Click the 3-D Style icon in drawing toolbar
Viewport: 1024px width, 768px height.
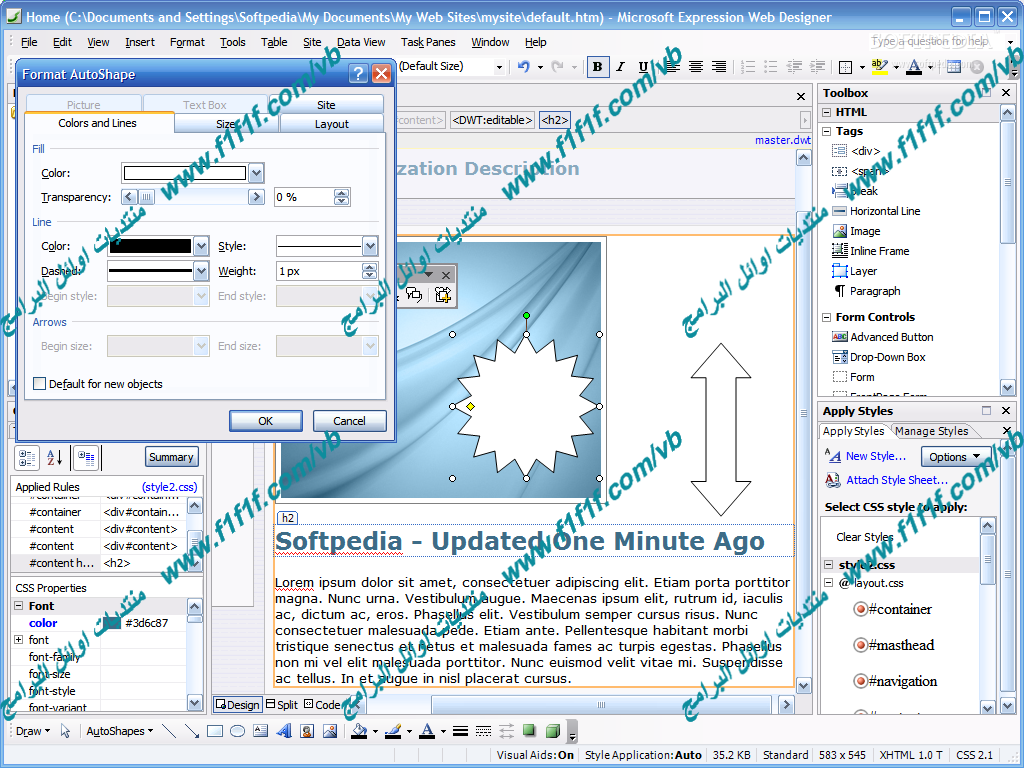click(x=552, y=731)
